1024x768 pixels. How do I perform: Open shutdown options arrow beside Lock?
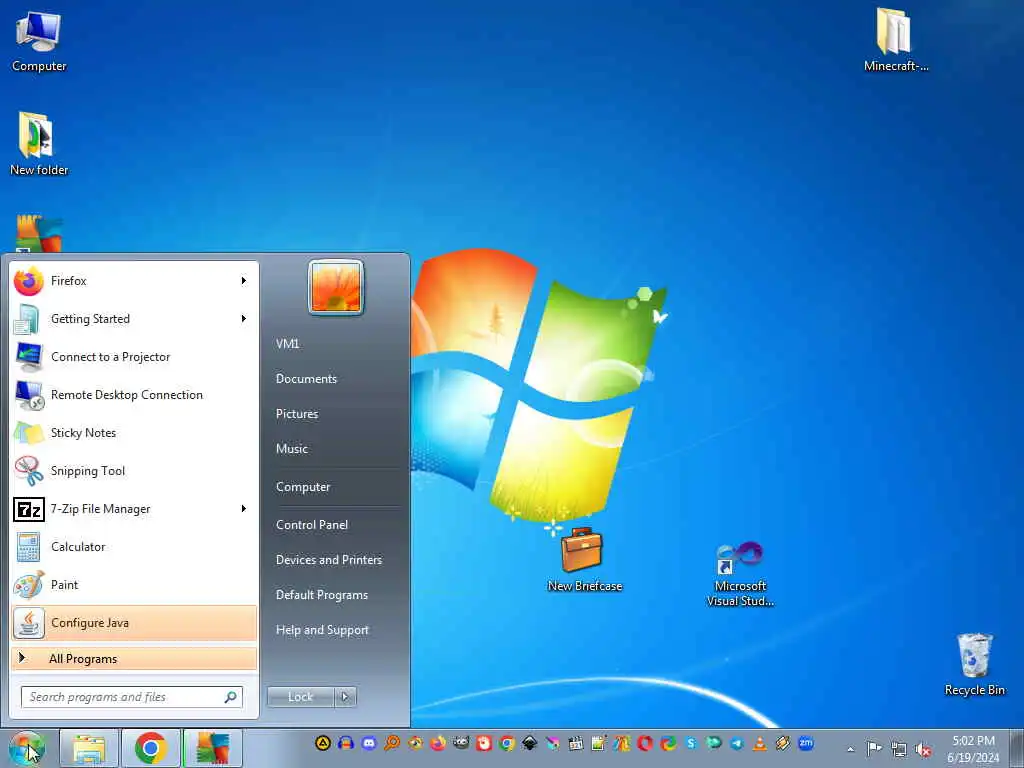tap(345, 697)
